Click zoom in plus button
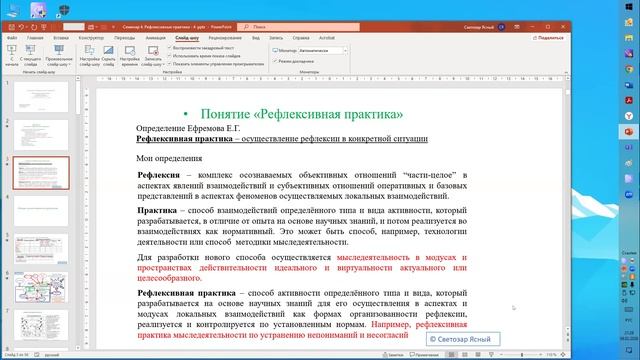Screen dimensions: 640x360 point(541,355)
